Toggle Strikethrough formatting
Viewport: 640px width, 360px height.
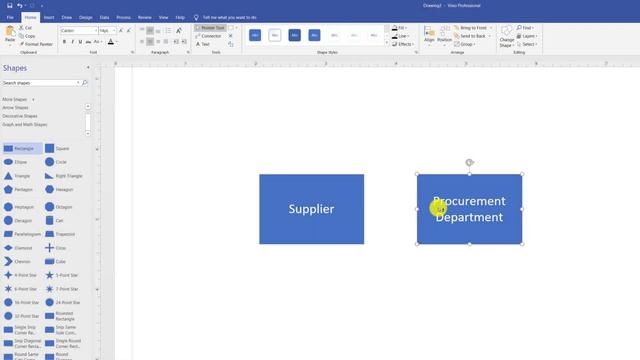[88, 42]
